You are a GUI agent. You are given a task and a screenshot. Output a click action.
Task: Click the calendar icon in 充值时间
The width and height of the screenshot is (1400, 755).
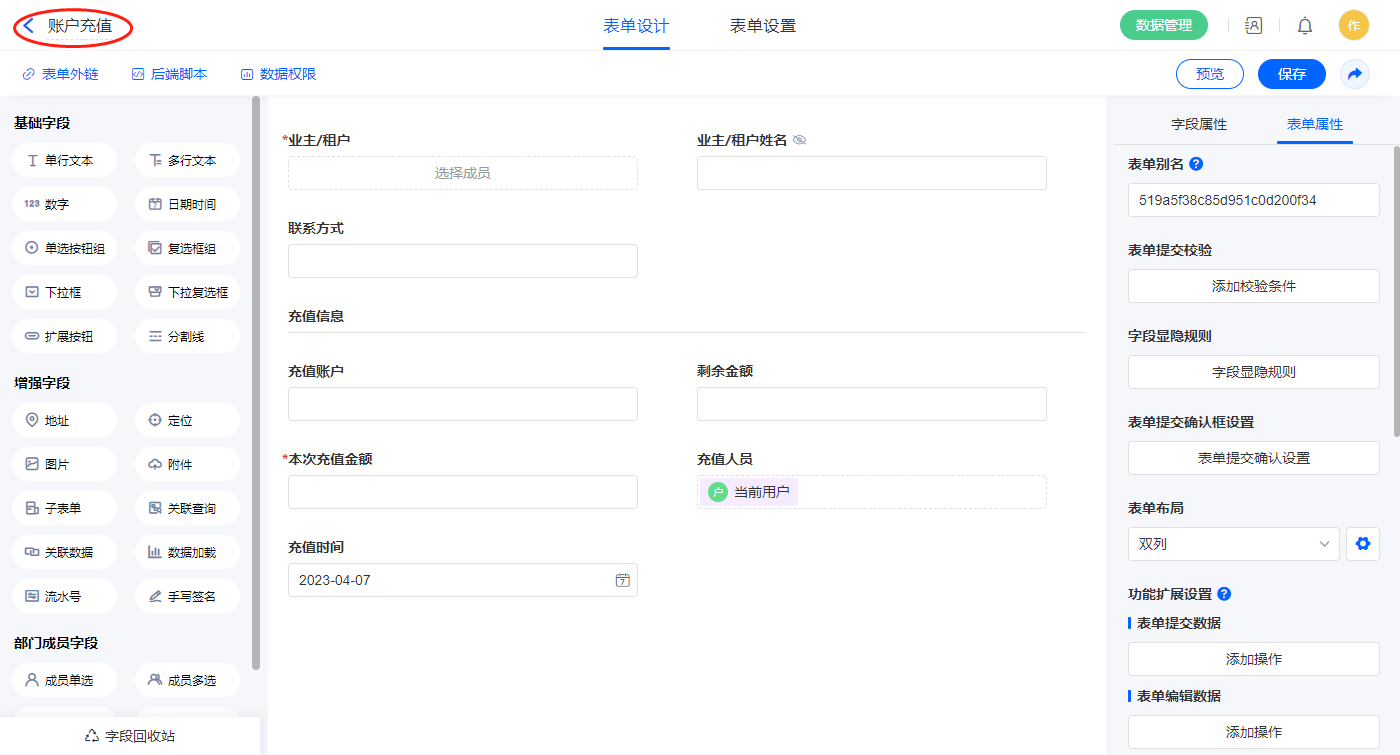point(623,580)
